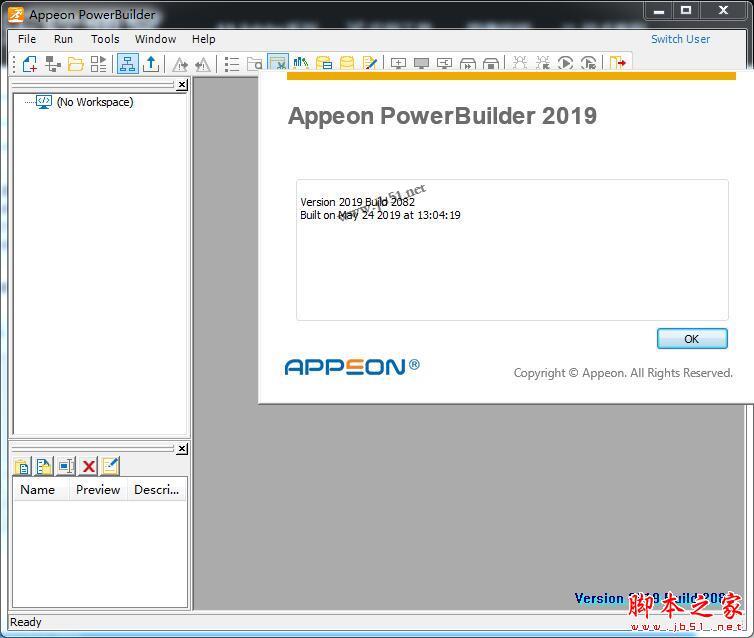The height and width of the screenshot is (638, 754).
Task: Click the Edit file pencil toolbar icon
Action: pos(370,63)
